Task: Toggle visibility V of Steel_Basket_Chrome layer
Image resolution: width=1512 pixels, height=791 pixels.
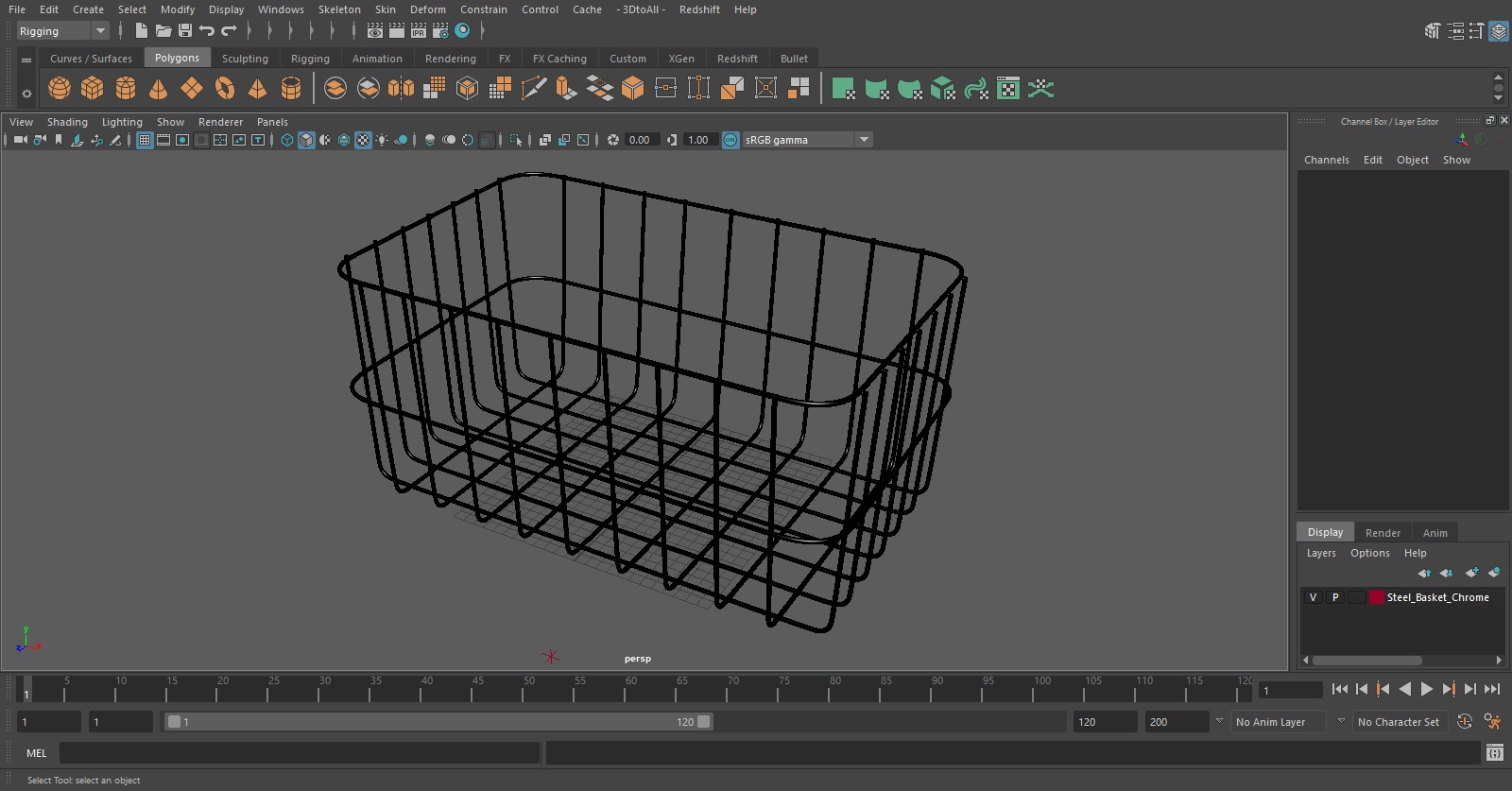Action: [1313, 597]
